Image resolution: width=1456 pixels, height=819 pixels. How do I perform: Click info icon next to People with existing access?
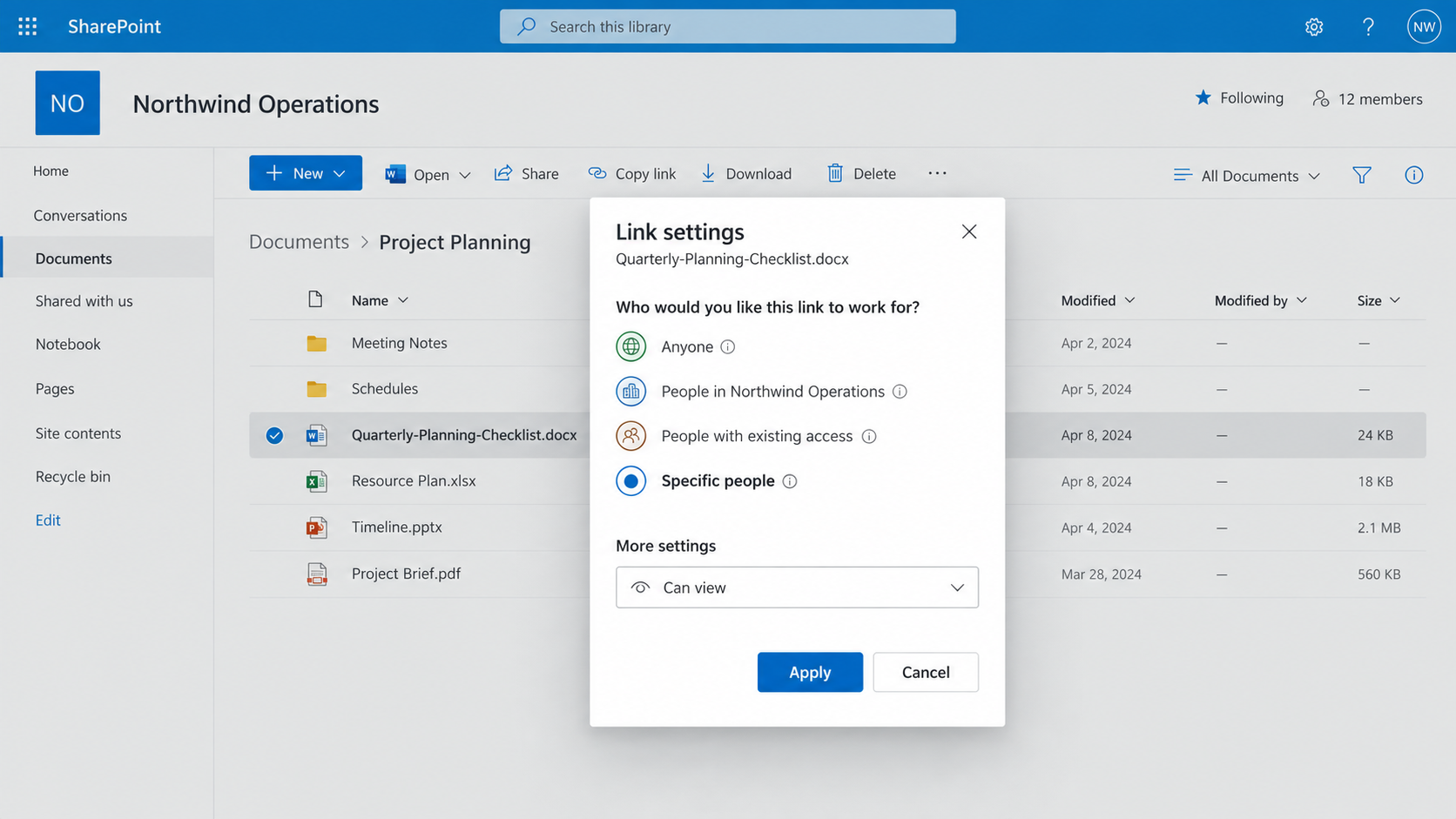868,436
